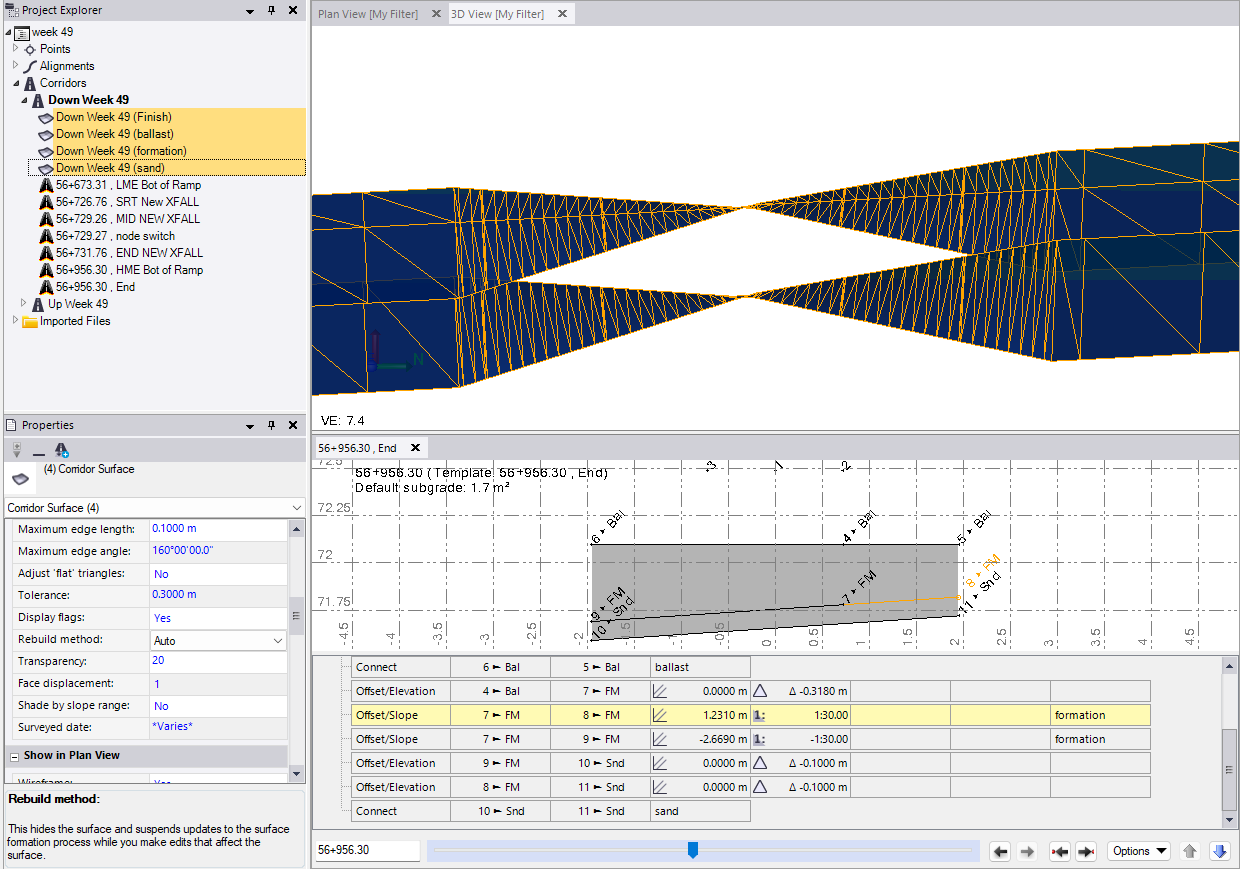Click the station slider handle
Screen dimensions: 1241x869
tap(692, 850)
